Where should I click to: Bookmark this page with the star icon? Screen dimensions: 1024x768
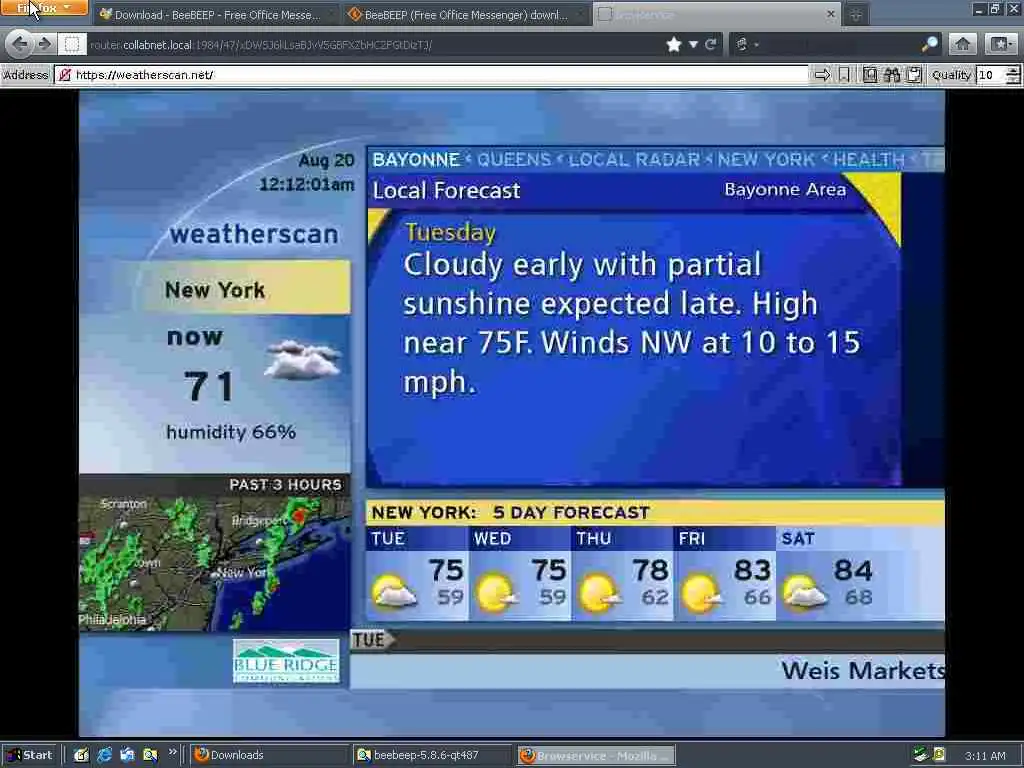tap(674, 44)
